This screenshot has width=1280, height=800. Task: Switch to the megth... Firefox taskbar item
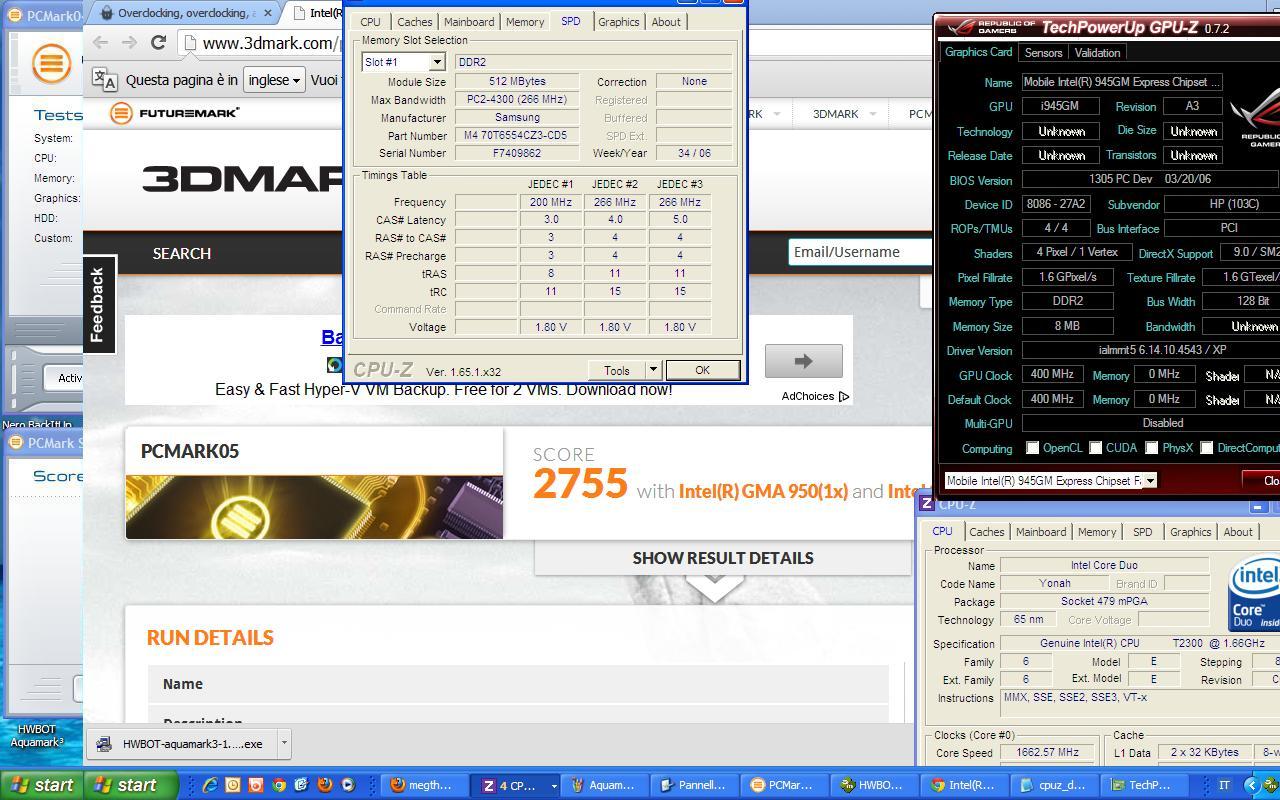(425, 785)
